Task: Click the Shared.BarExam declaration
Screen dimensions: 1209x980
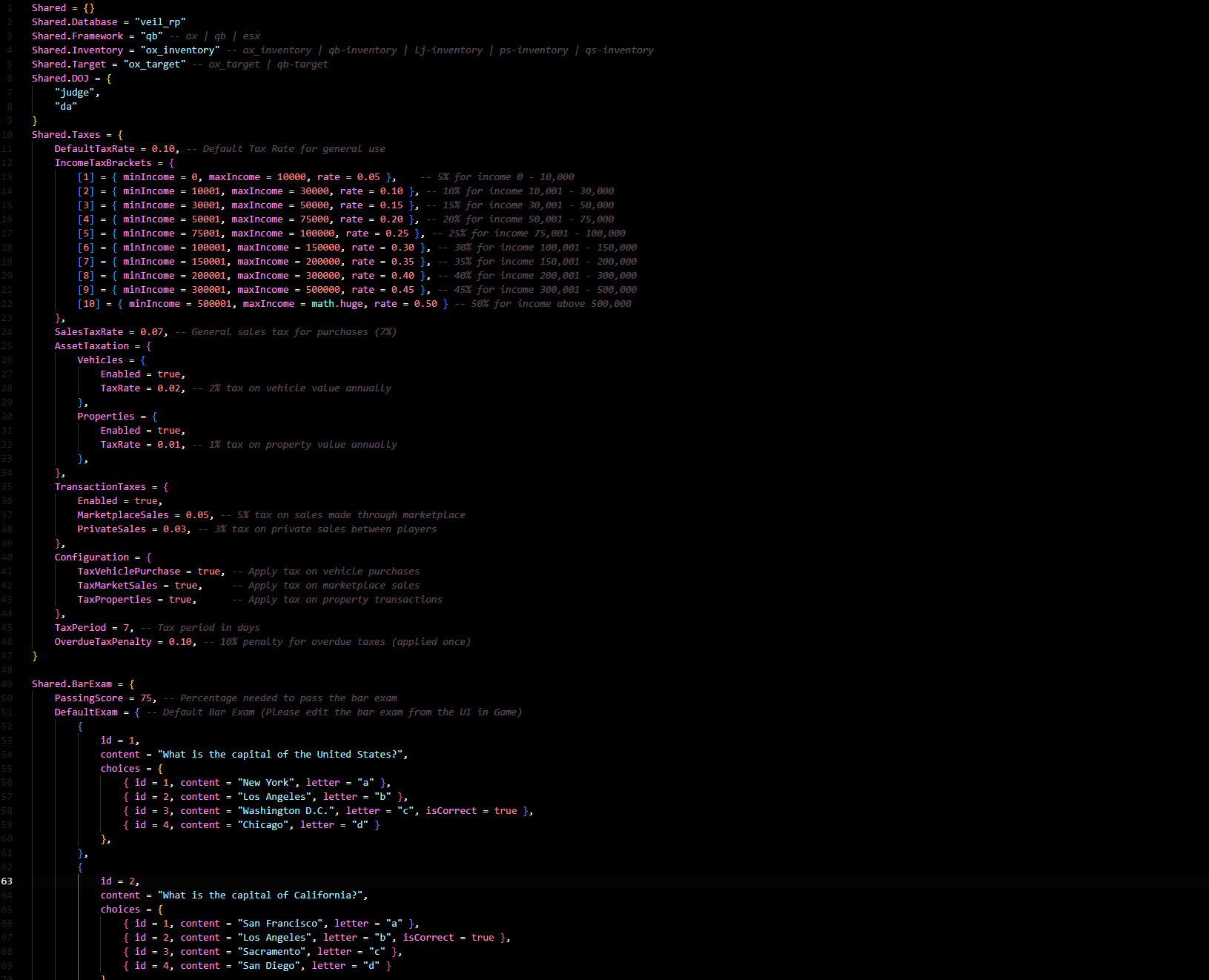Action: 72,683
